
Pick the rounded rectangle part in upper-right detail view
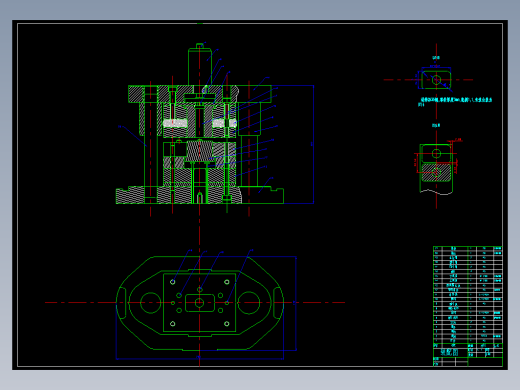tap(436, 80)
